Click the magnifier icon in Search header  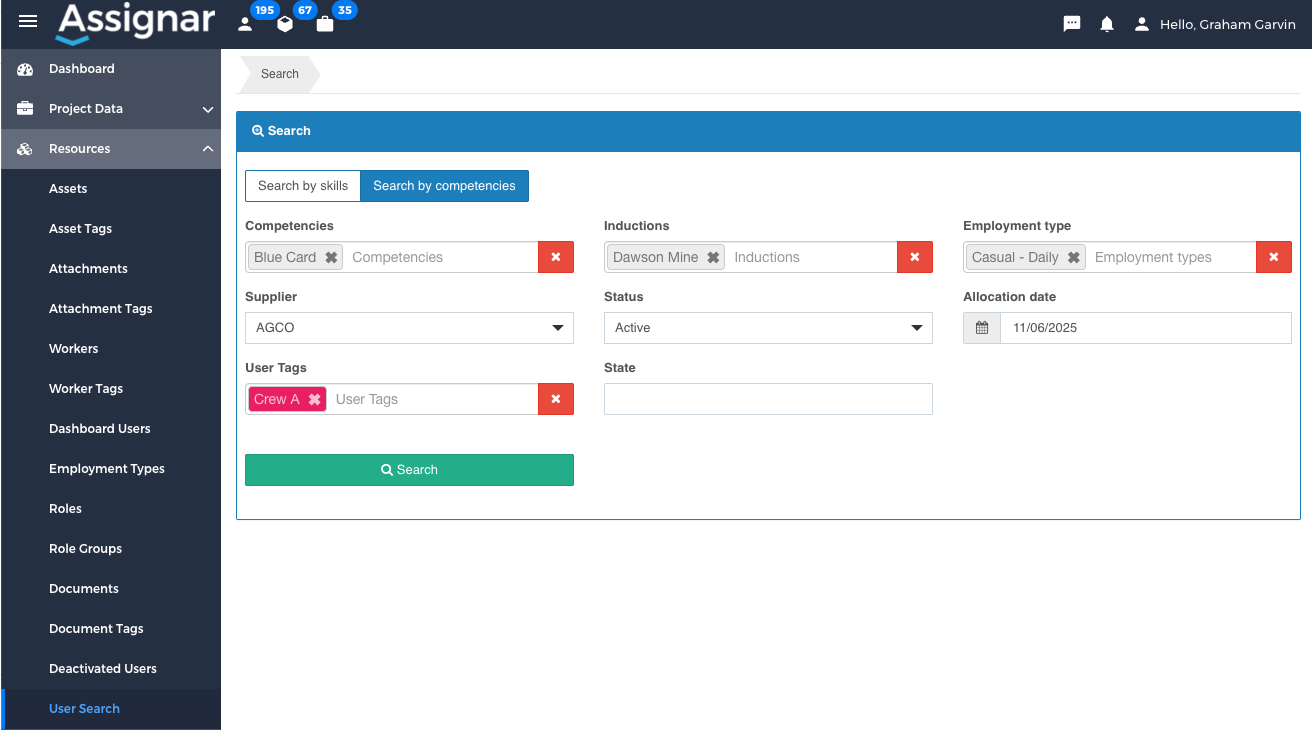(x=258, y=131)
